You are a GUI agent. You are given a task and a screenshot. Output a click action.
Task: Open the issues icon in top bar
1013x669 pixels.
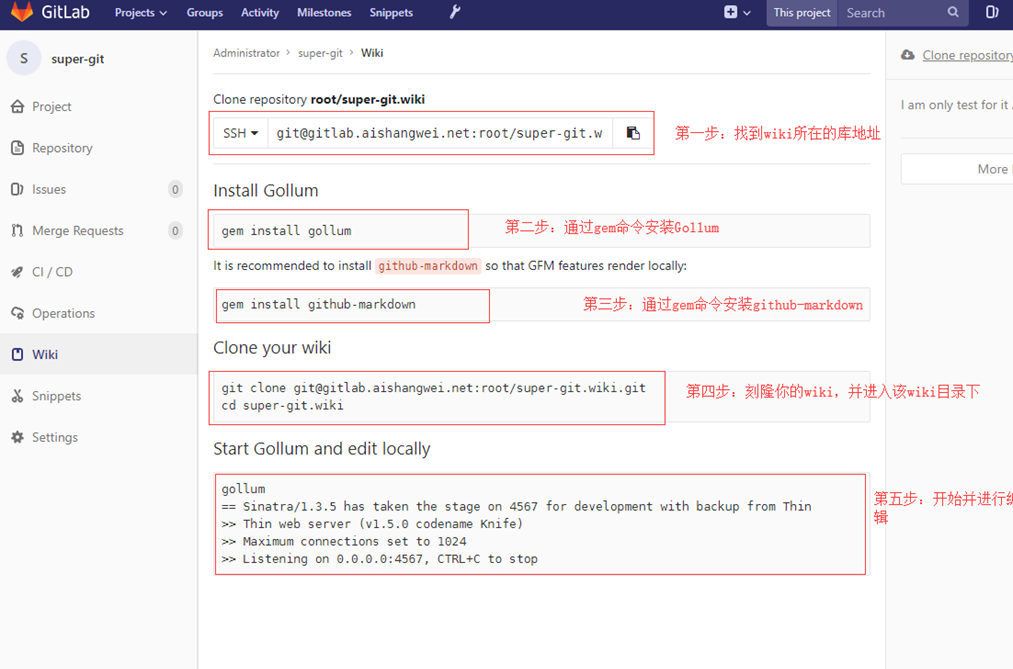(992, 12)
